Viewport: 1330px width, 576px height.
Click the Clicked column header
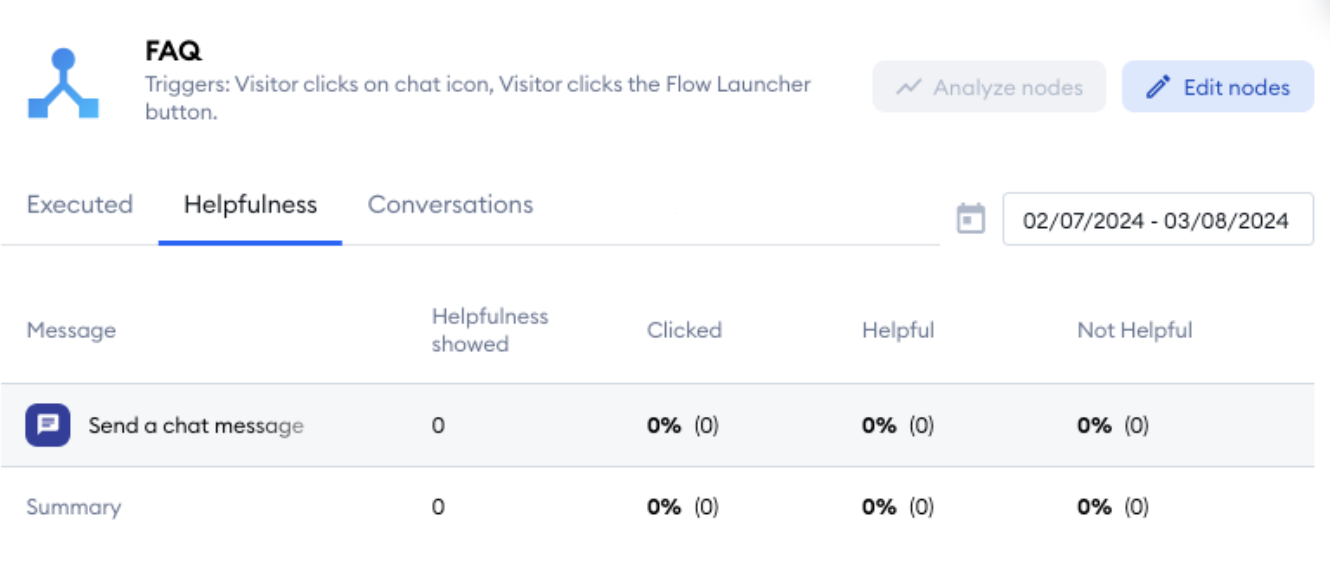[684, 330]
